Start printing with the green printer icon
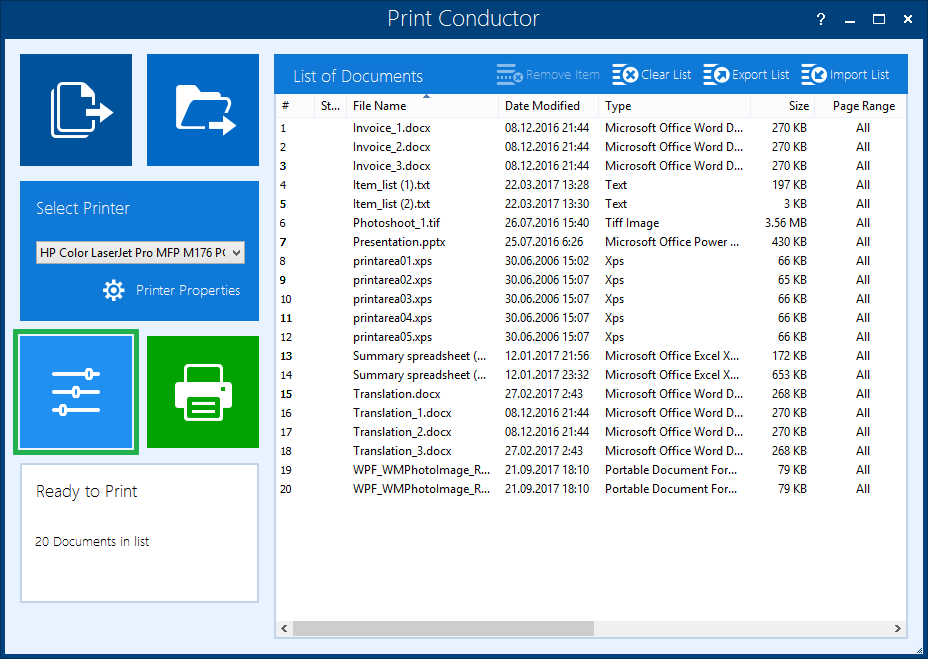This screenshot has height=659, width=928. tap(202, 391)
